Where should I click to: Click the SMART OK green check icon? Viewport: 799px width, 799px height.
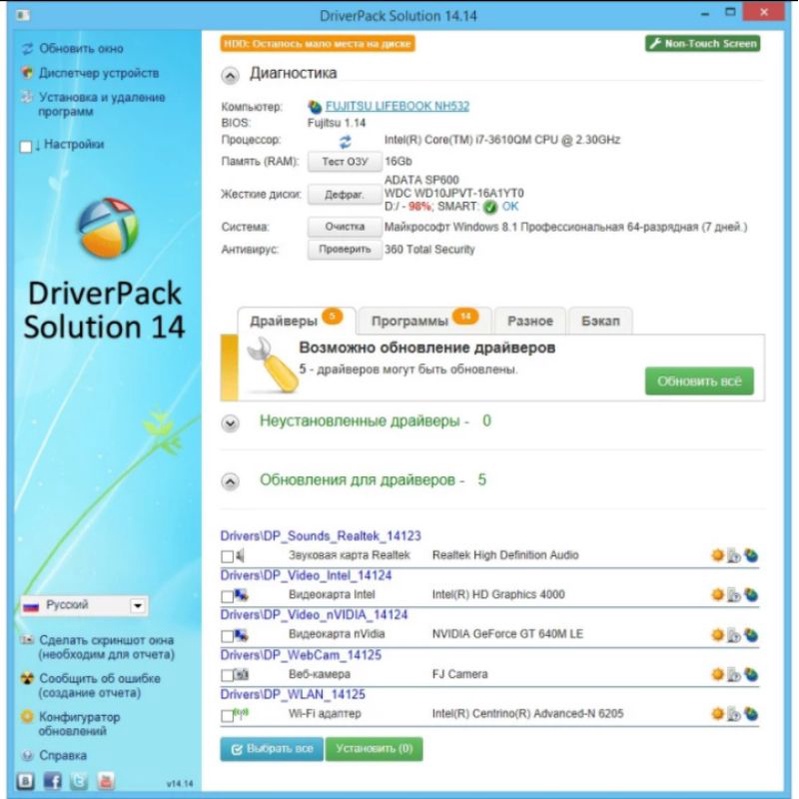pos(490,207)
